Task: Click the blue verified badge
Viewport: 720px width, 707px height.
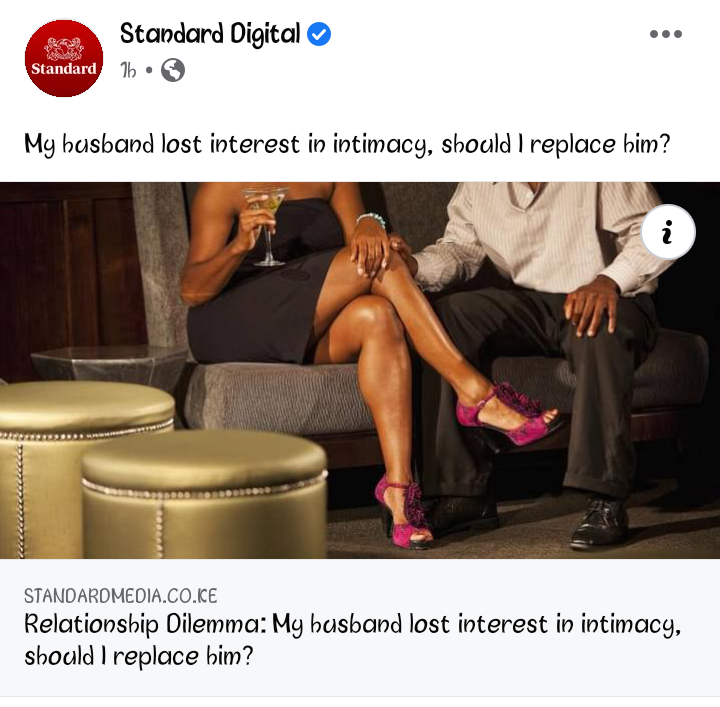Action: 319,34
